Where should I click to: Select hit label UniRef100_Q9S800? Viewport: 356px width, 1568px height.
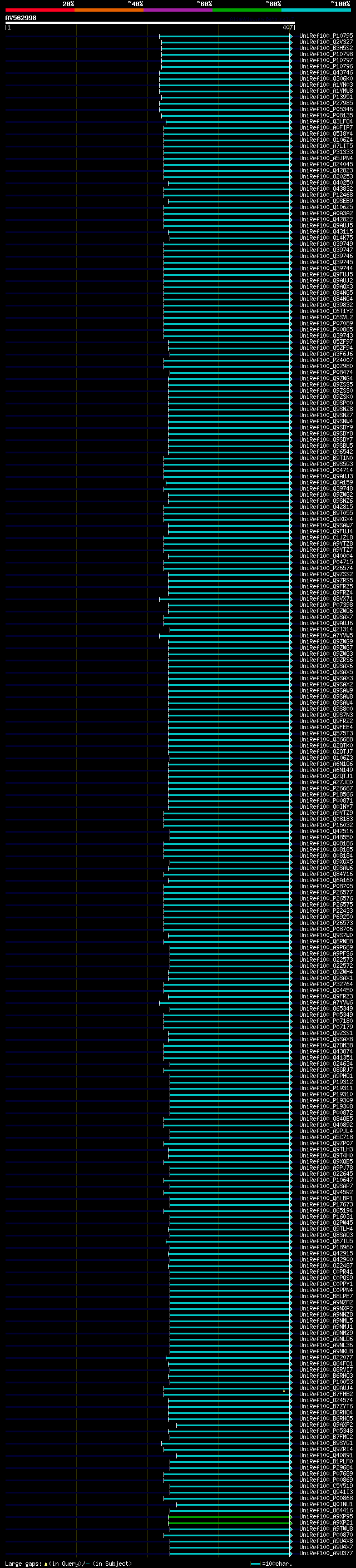click(326, 709)
